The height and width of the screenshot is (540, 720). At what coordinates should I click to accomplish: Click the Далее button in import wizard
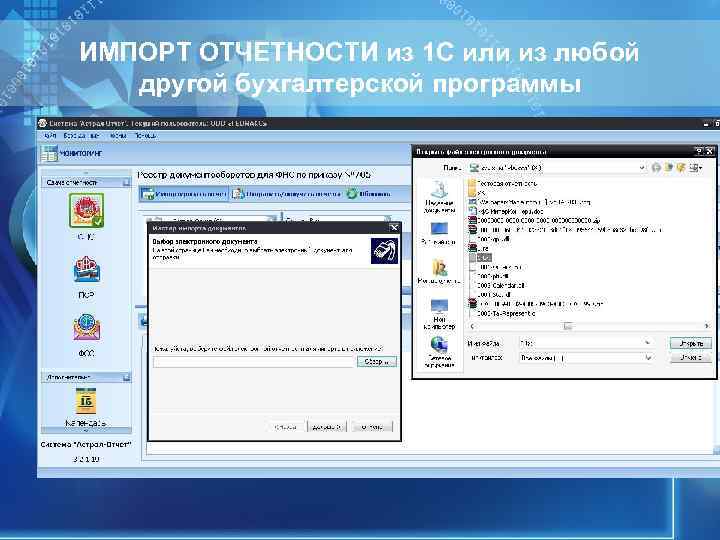[326, 427]
